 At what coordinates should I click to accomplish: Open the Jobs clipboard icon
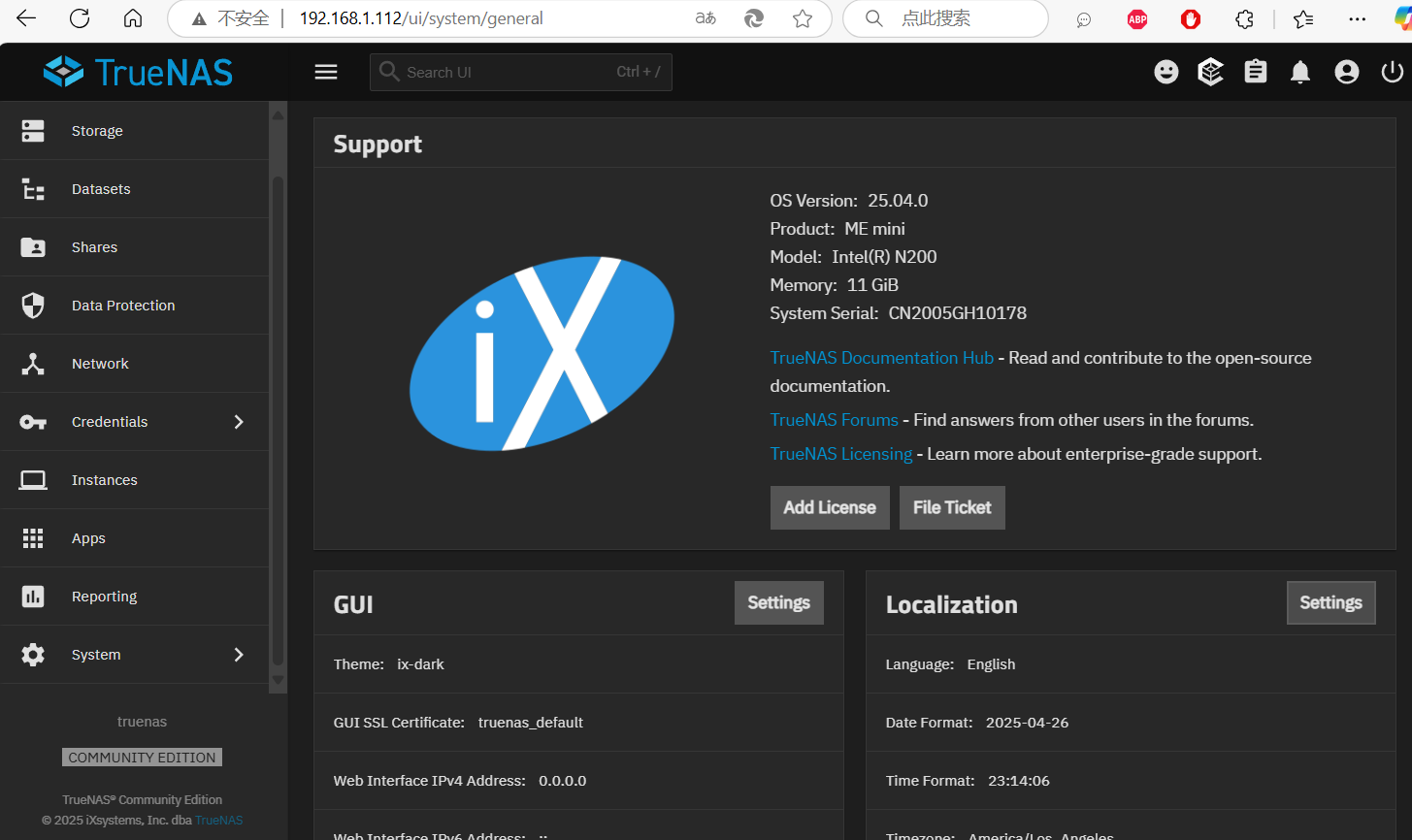click(x=1256, y=73)
